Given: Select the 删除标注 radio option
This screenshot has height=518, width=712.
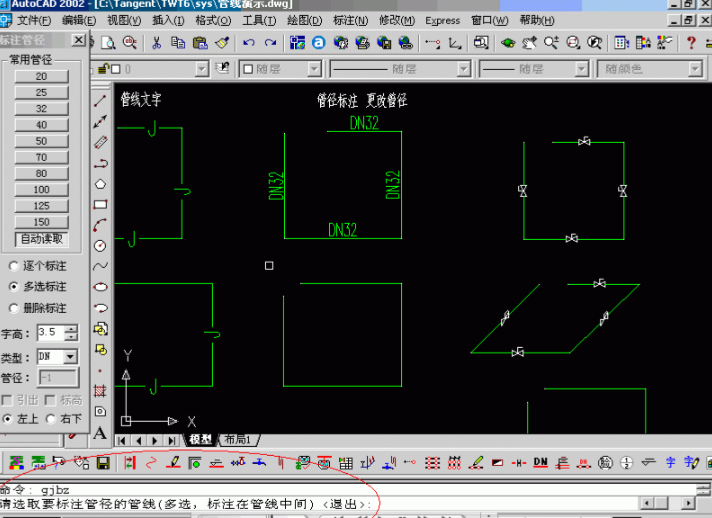Looking at the screenshot, I should coord(12,308).
